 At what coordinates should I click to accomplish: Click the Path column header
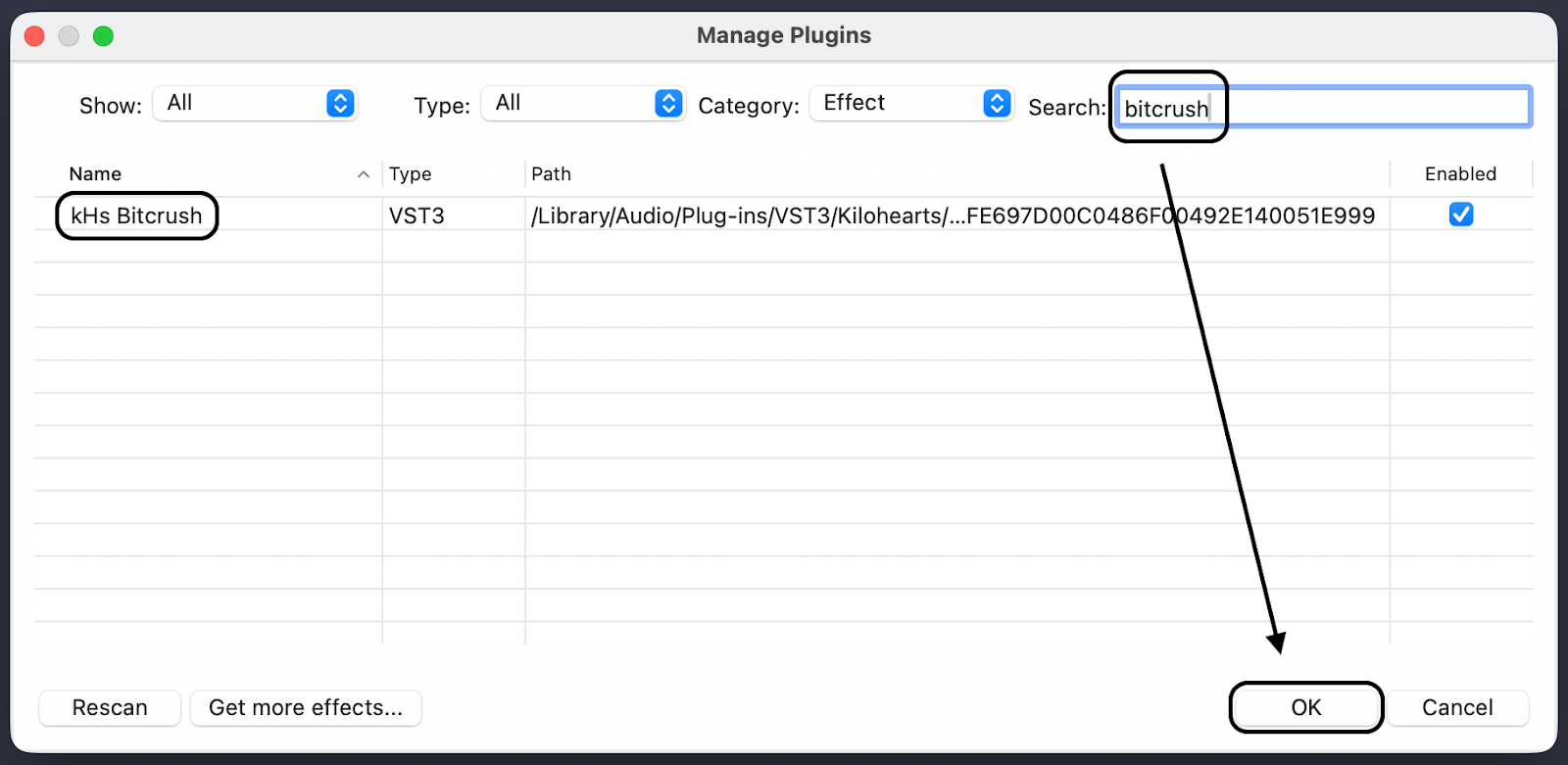551,174
